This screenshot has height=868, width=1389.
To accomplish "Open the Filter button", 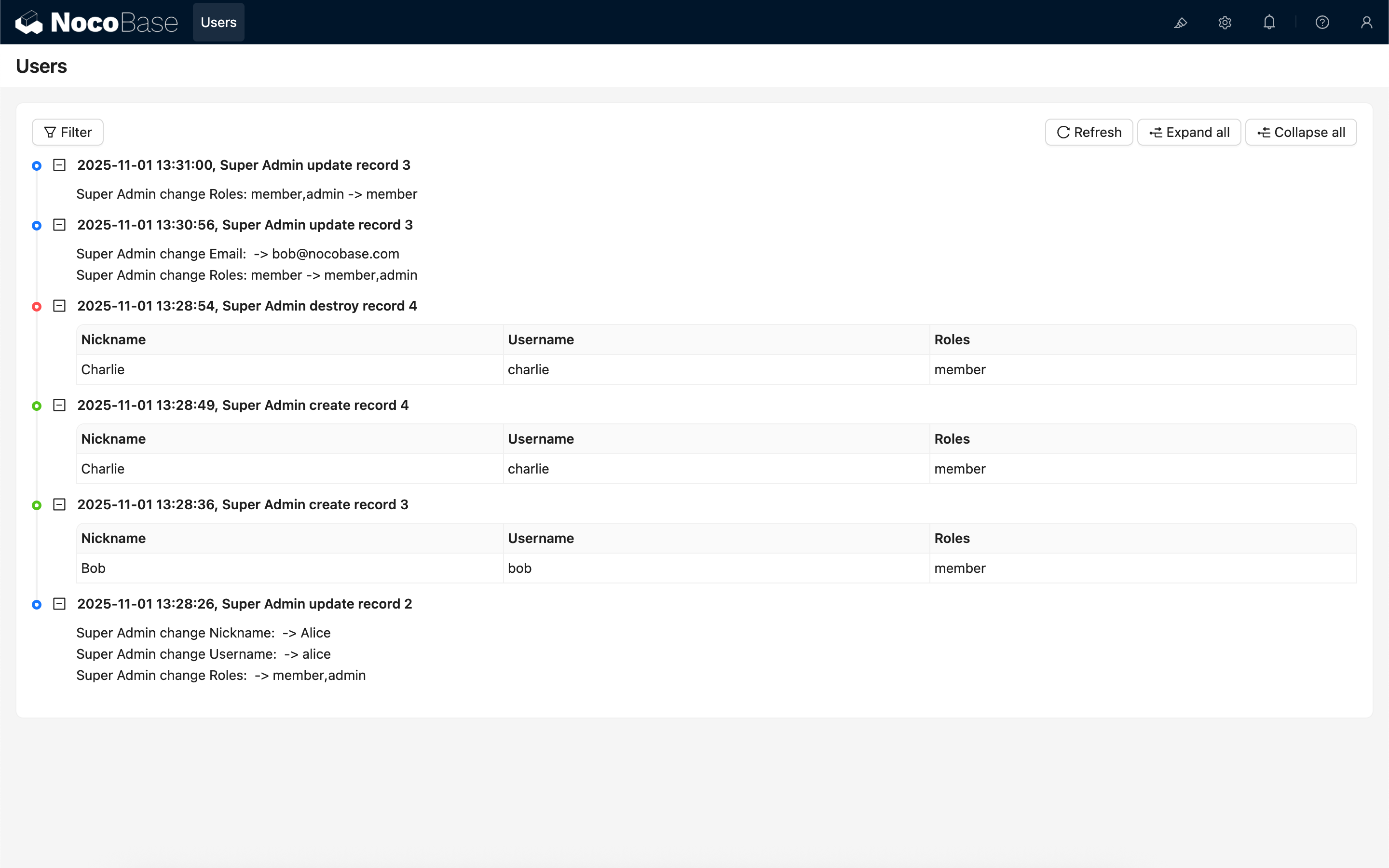I will click(68, 133).
